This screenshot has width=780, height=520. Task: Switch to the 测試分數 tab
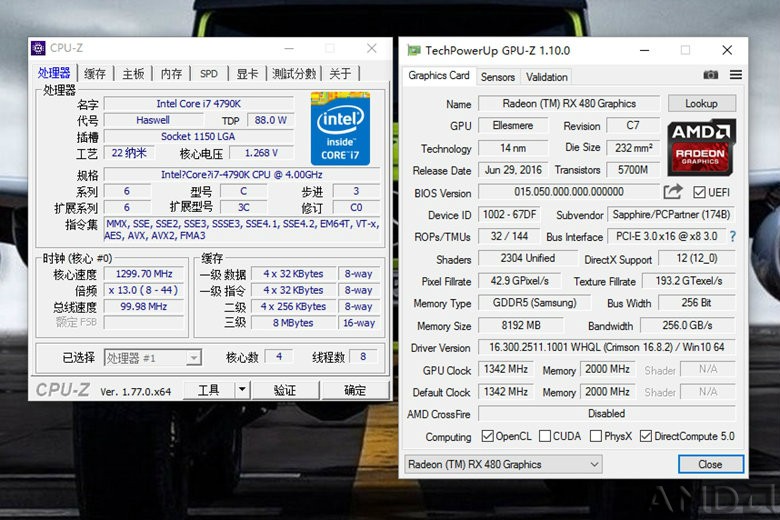click(294, 74)
